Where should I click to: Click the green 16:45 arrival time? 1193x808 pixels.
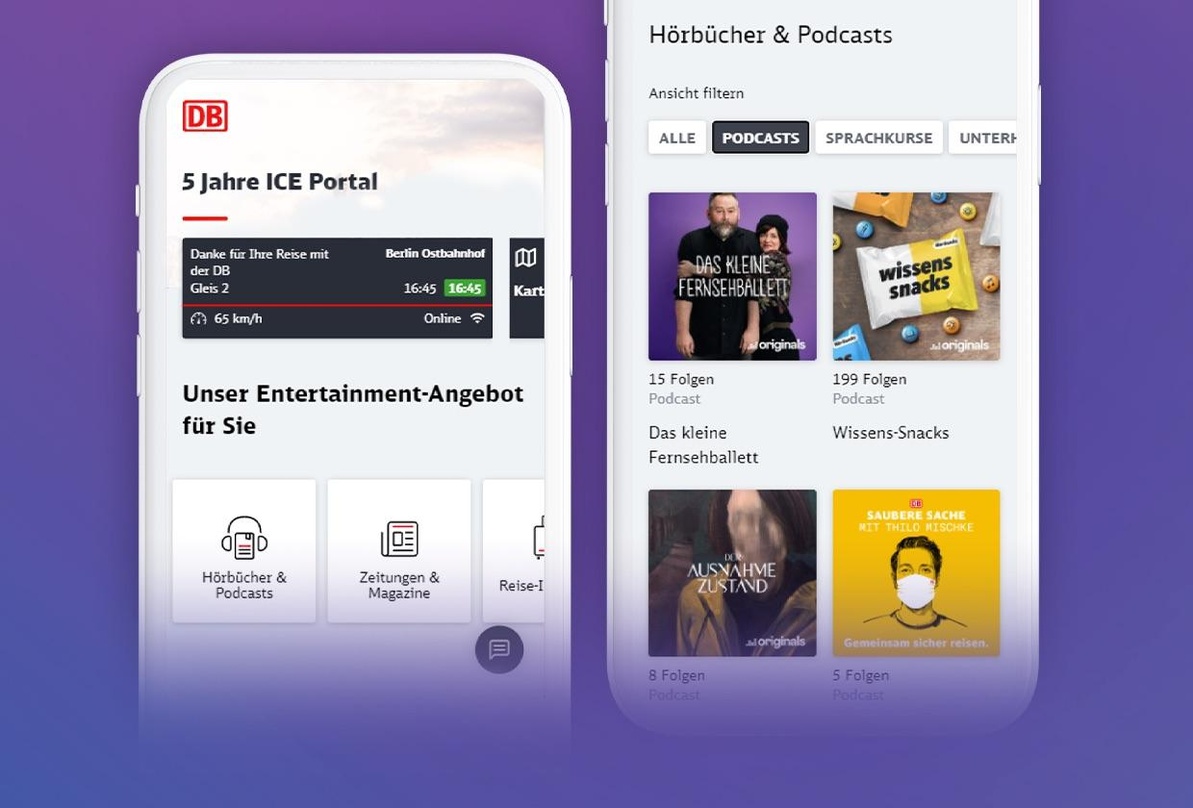pos(464,288)
